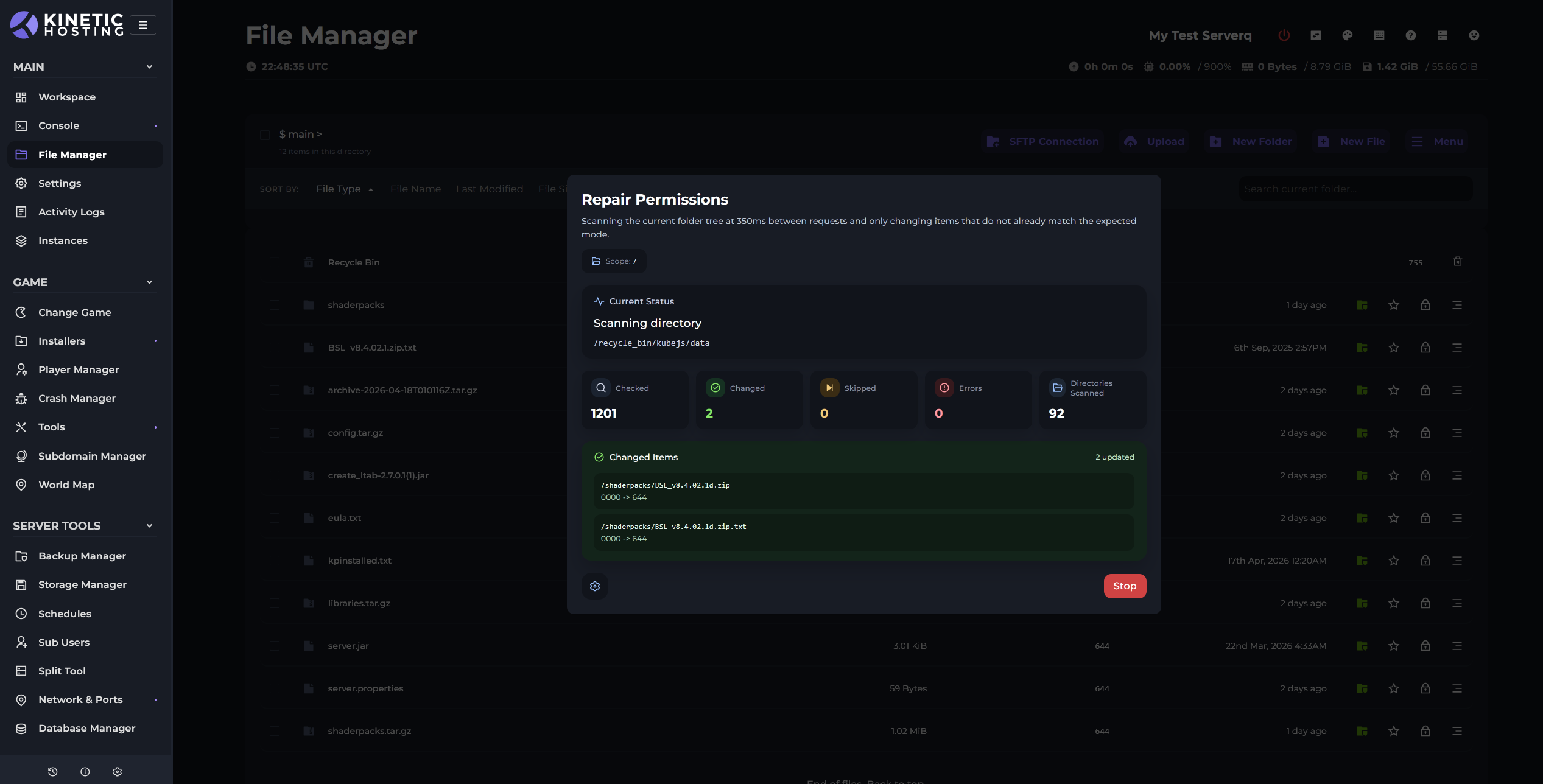Open the gear settings icon in Repair Permissions dialog
Viewport: 1543px width, 784px height.
click(595, 586)
